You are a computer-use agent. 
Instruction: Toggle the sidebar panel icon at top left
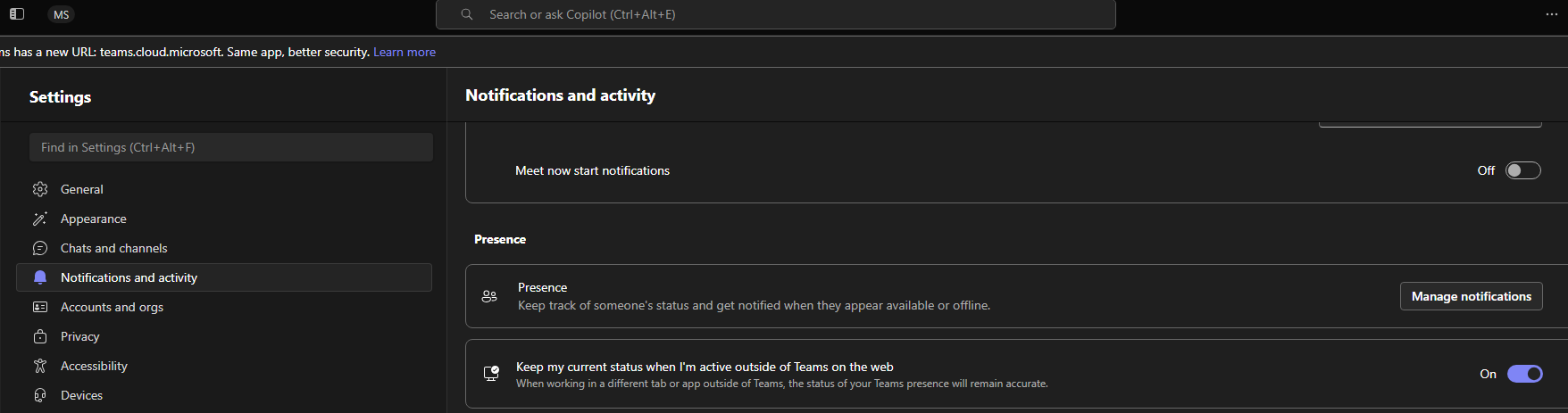click(x=17, y=14)
